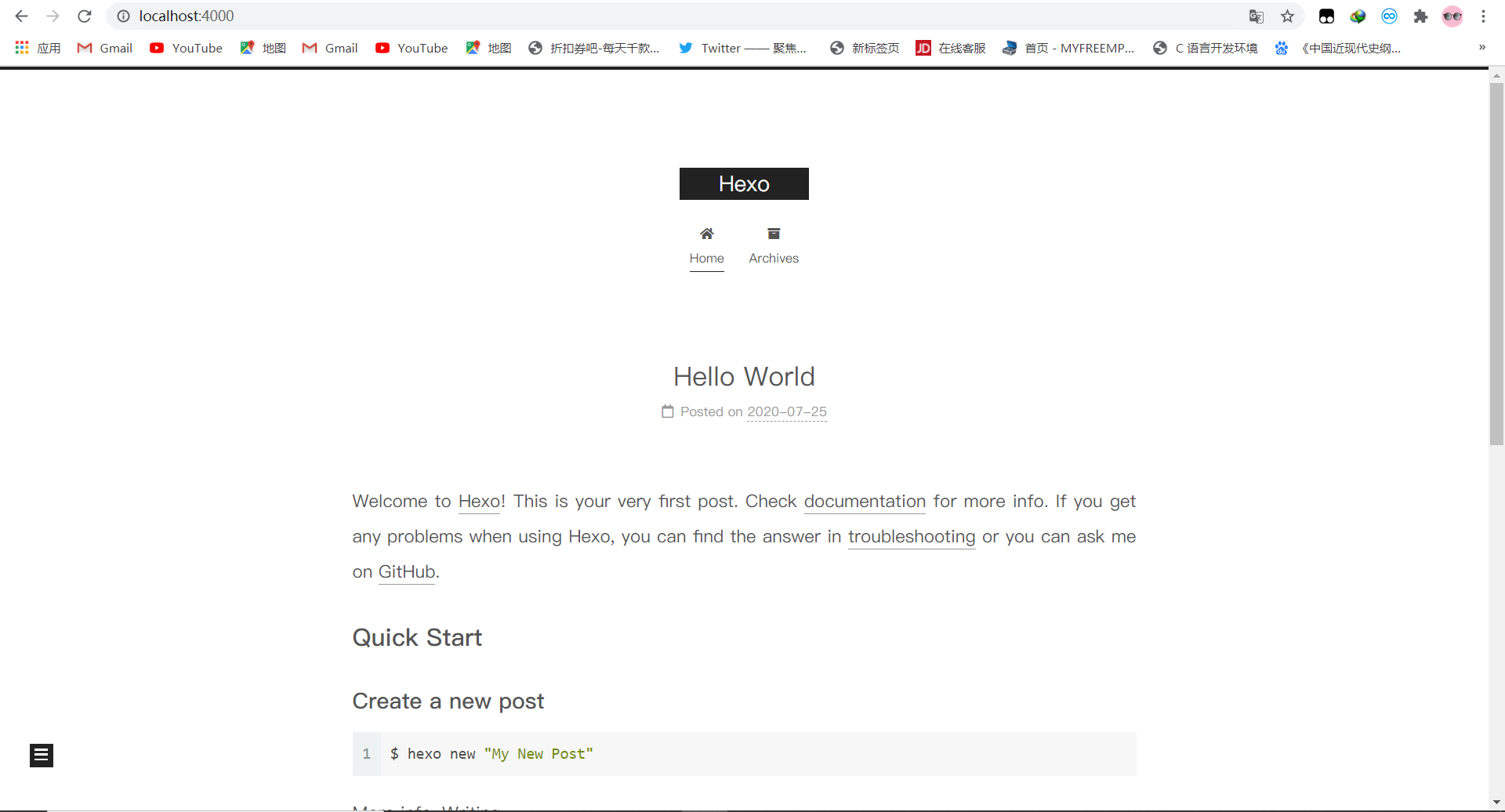The image size is (1505, 812).
Task: Open the first Gmail bookmark
Action: coord(104,48)
